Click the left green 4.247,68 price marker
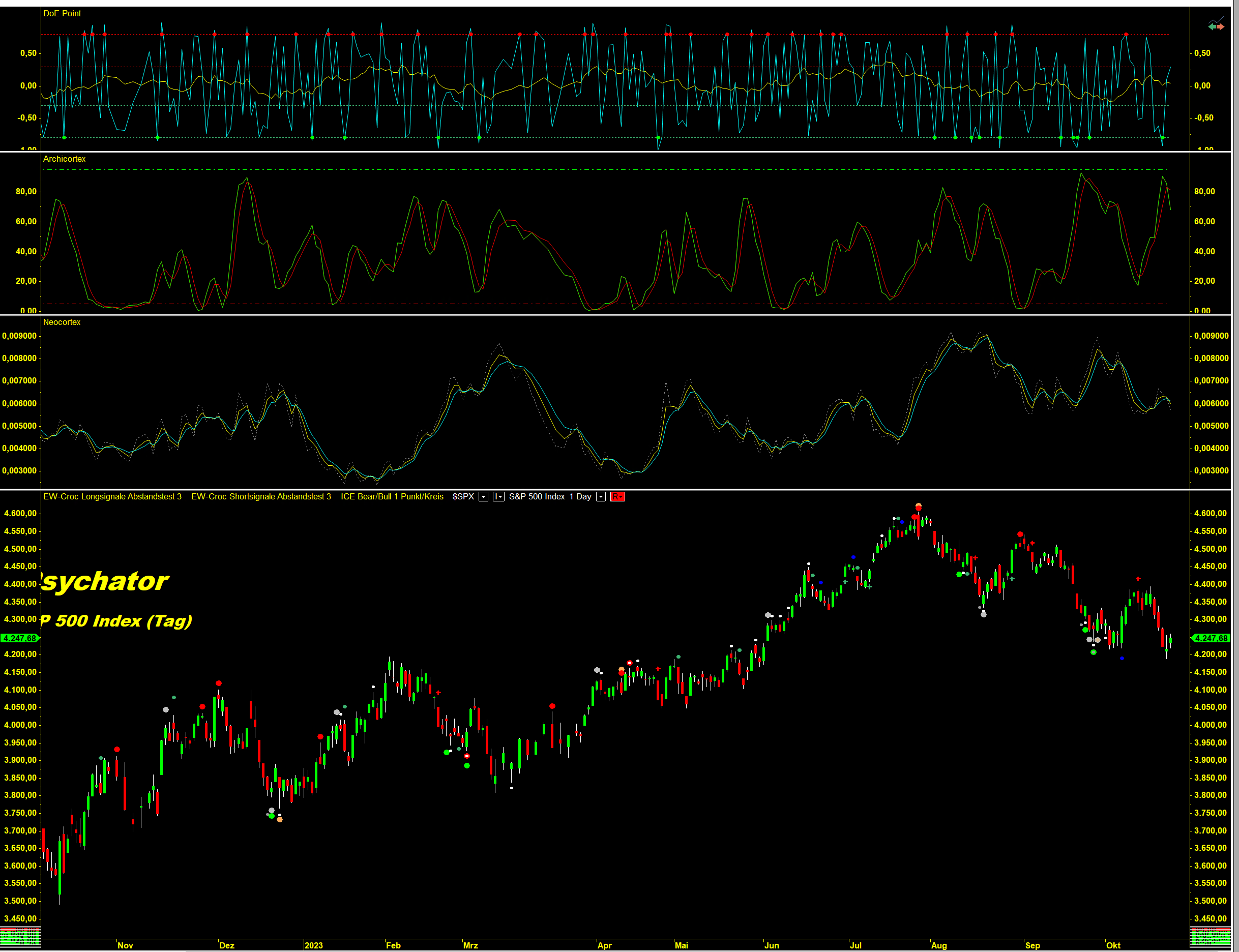The width and height of the screenshot is (1239, 952). (x=20, y=638)
